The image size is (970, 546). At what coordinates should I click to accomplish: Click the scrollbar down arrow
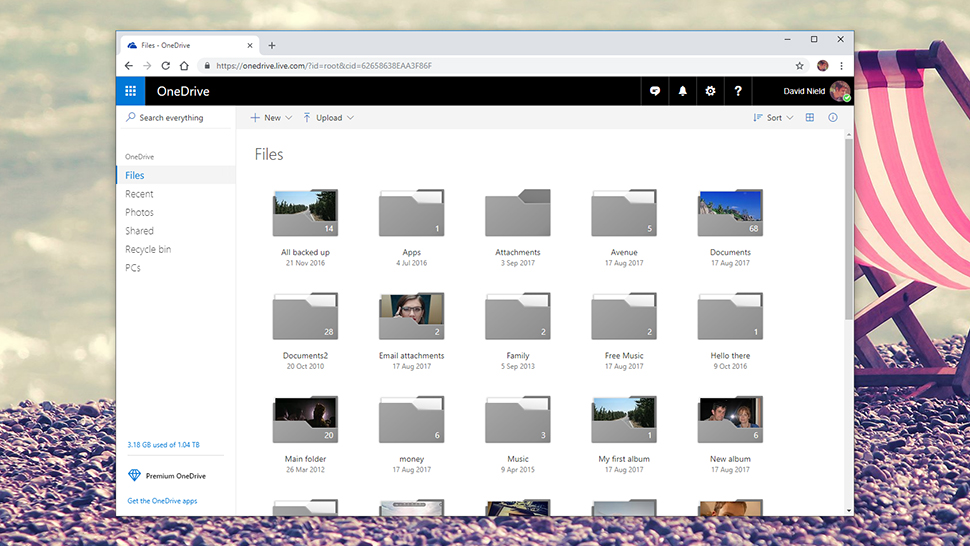(849, 511)
